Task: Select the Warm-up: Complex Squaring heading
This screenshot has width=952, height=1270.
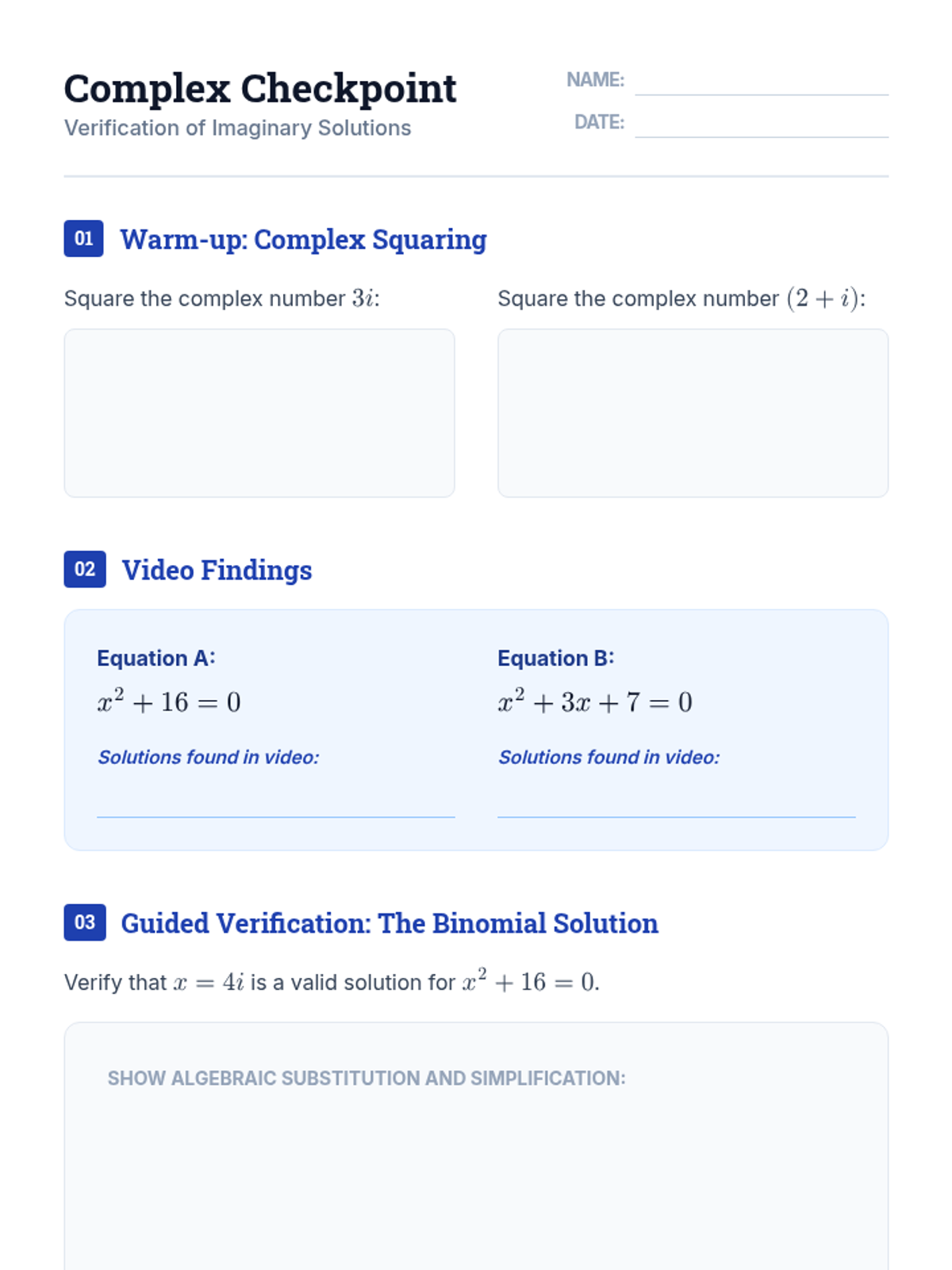Action: pyautogui.click(x=303, y=239)
